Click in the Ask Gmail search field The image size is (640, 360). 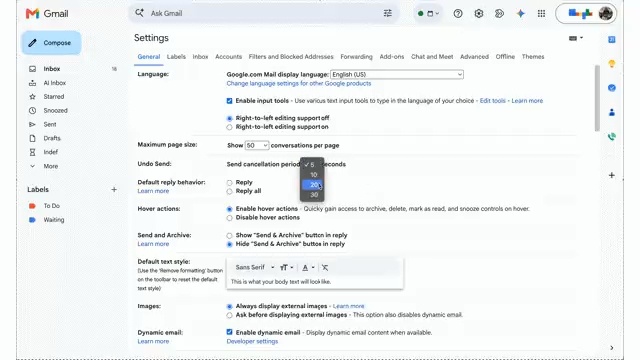(x=263, y=13)
